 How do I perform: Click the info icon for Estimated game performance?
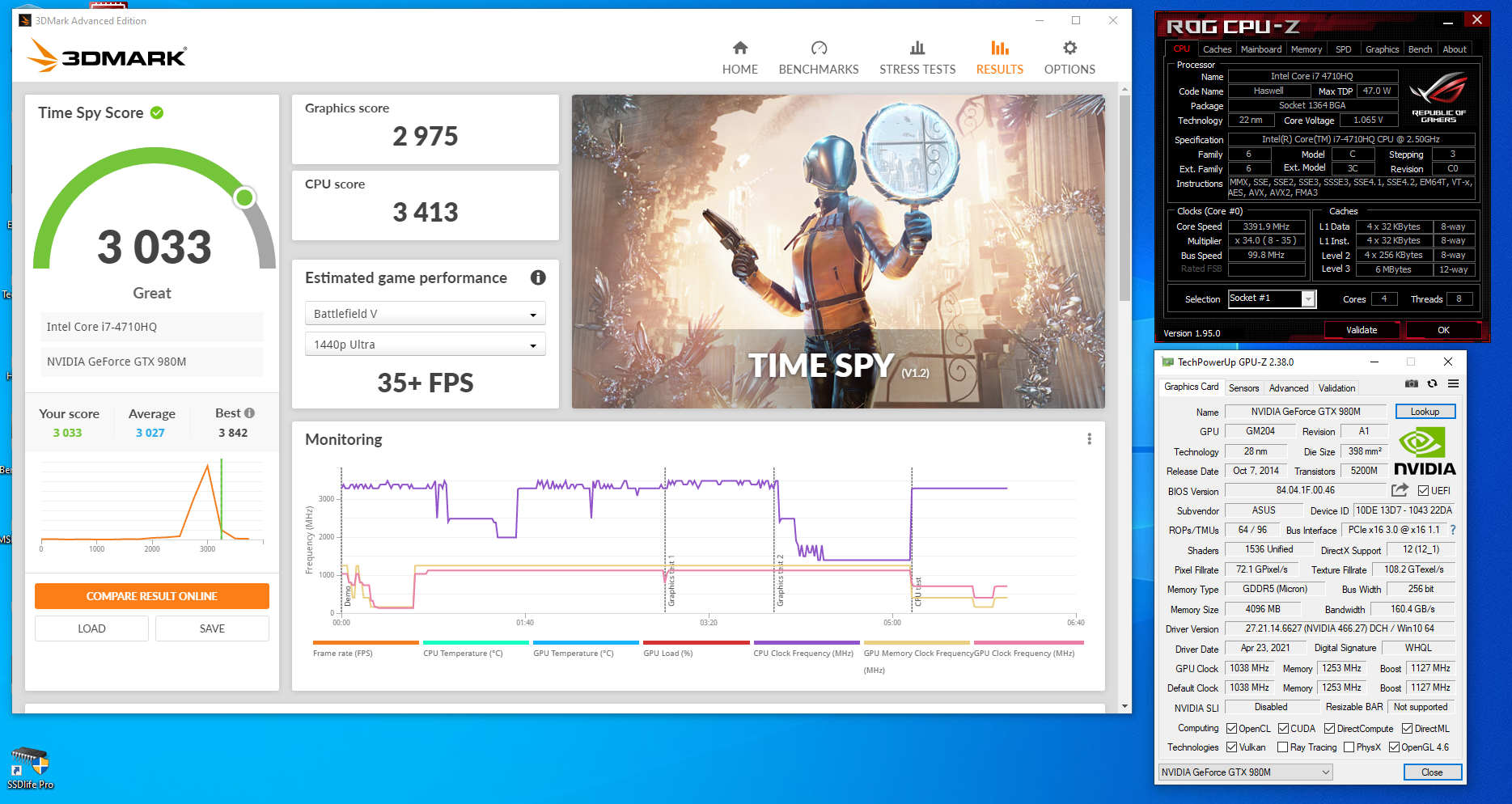point(538,277)
